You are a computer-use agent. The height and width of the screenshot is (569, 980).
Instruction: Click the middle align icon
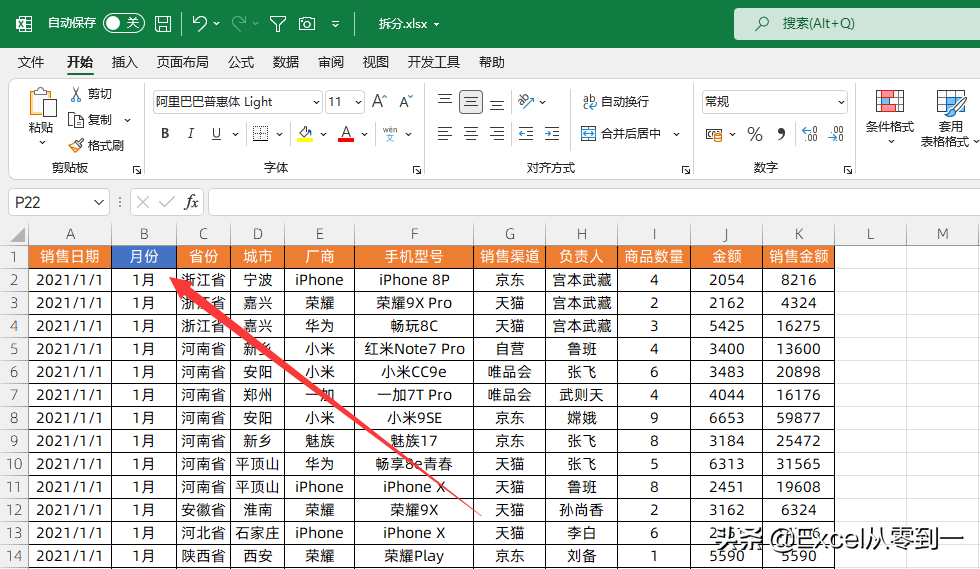click(x=471, y=101)
